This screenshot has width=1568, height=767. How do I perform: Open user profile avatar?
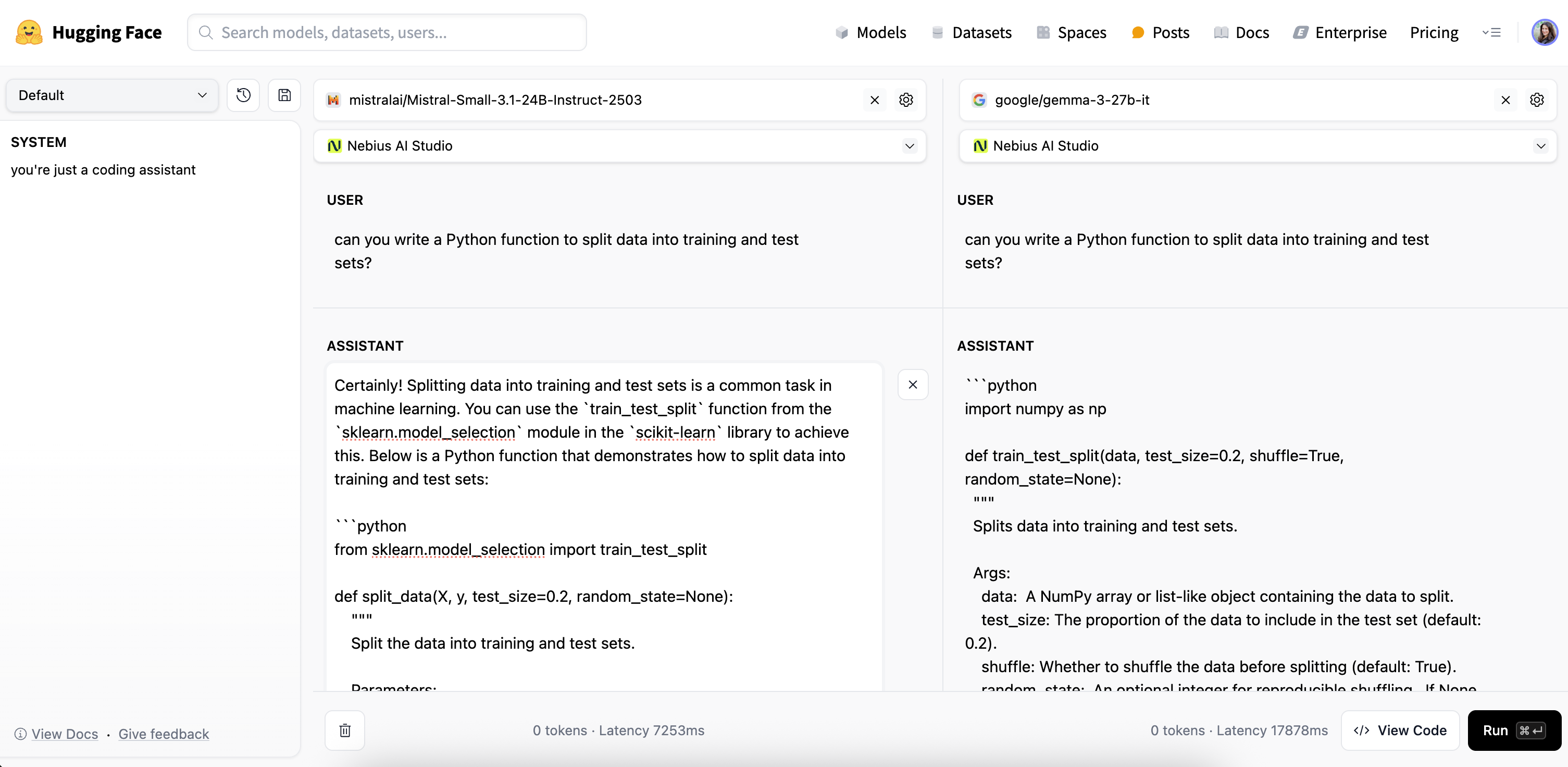(1544, 32)
